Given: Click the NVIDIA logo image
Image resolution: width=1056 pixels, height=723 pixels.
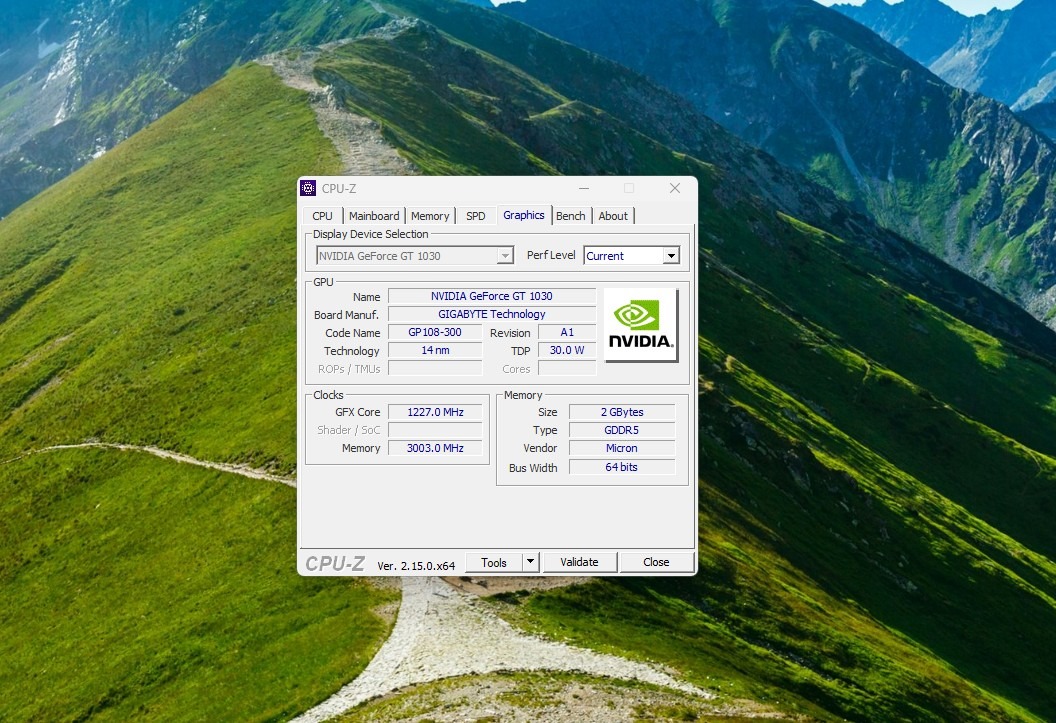Looking at the screenshot, I should (x=640, y=325).
